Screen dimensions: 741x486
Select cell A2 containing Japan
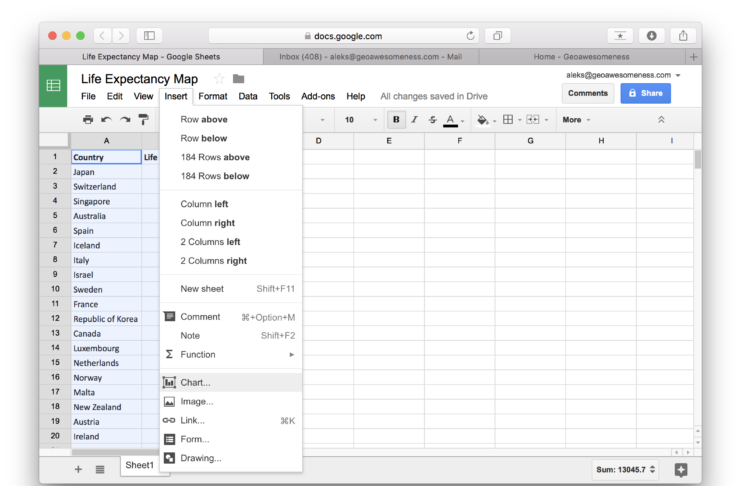(106, 172)
